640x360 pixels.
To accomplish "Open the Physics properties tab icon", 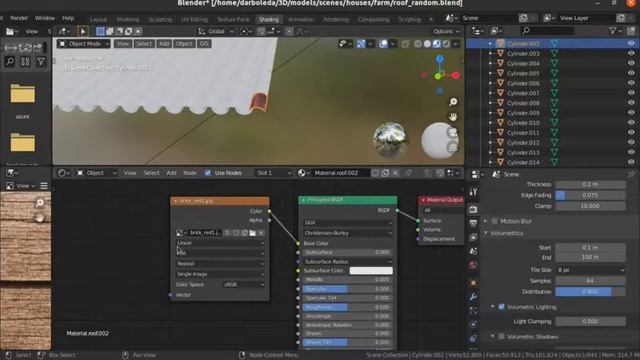I will 473,324.
